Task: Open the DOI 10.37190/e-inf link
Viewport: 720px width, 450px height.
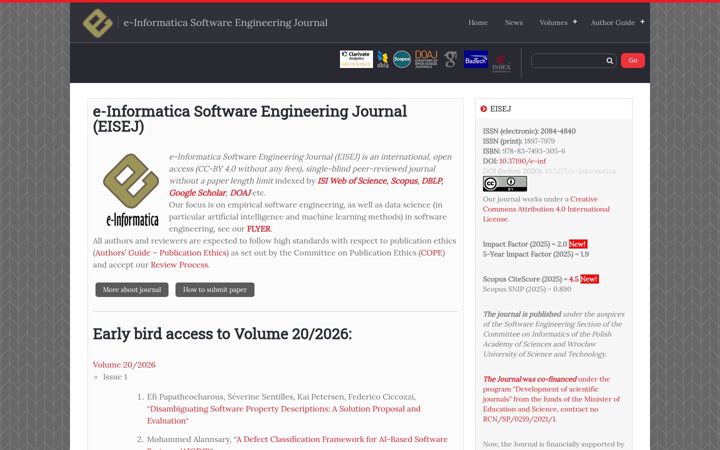Action: coord(523,161)
